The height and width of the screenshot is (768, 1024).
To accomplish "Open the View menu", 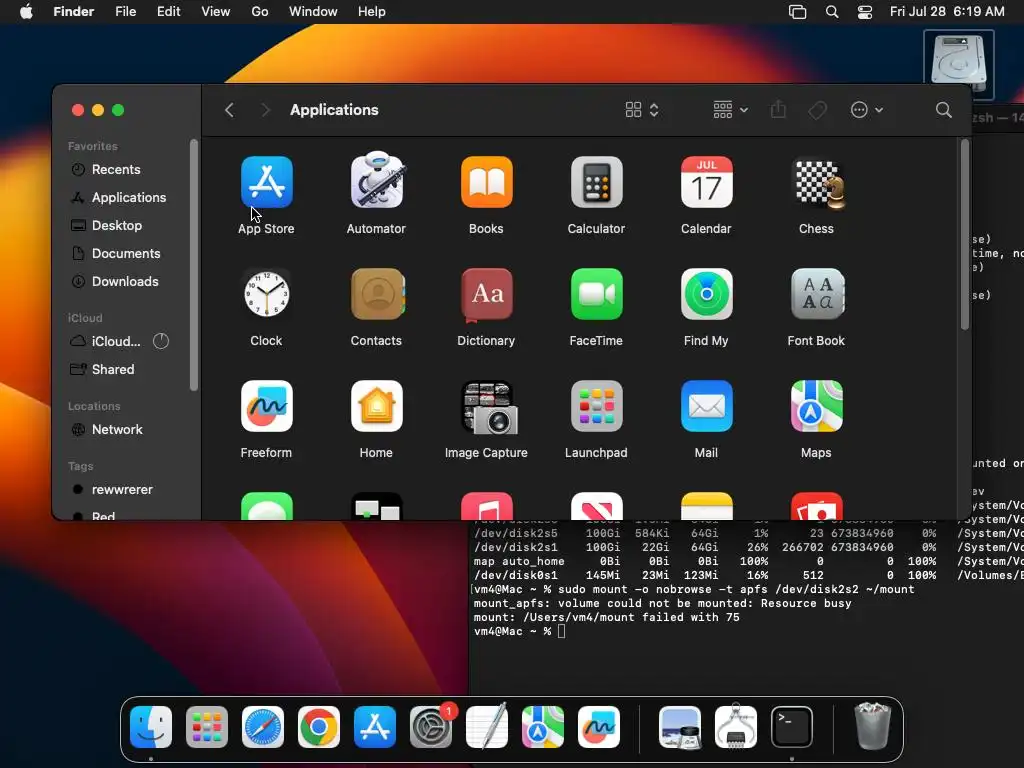I will pyautogui.click(x=216, y=12).
